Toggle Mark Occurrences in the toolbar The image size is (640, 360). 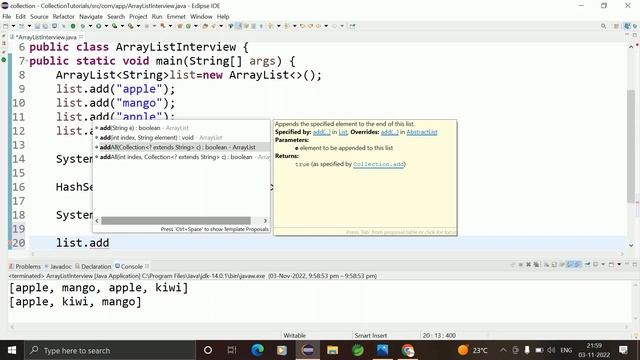(x=238, y=26)
